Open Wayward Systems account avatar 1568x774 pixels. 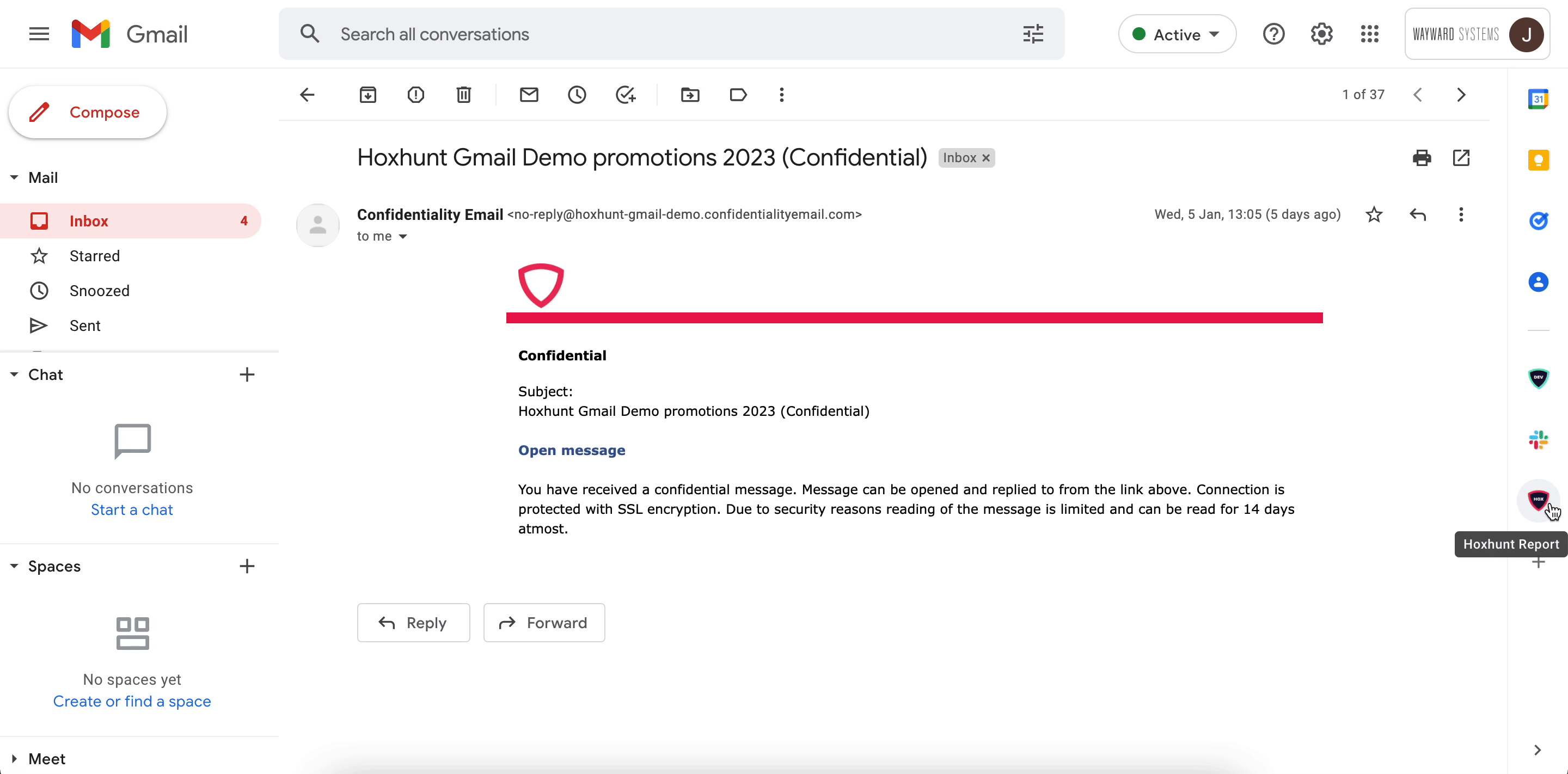[x=1526, y=34]
